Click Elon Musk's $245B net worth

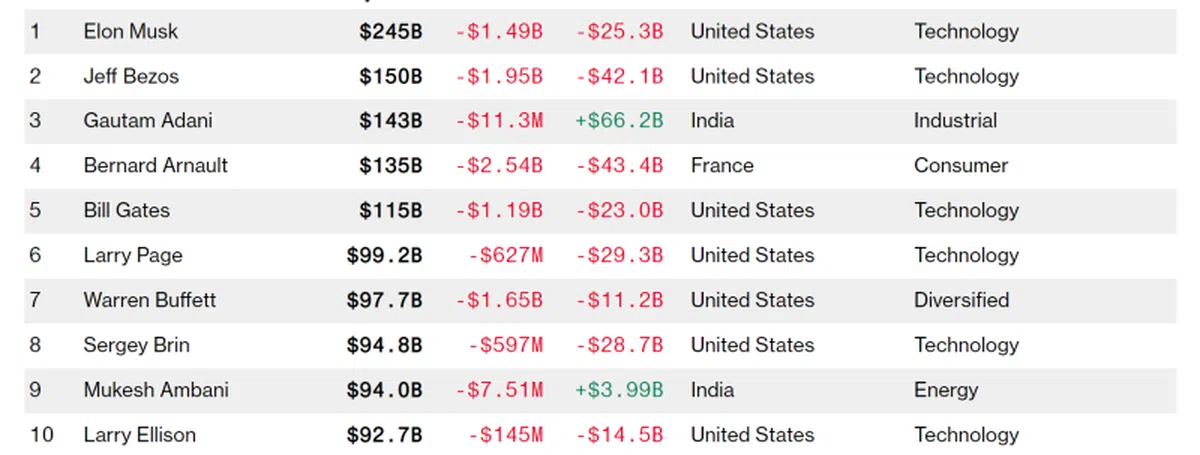coord(390,31)
